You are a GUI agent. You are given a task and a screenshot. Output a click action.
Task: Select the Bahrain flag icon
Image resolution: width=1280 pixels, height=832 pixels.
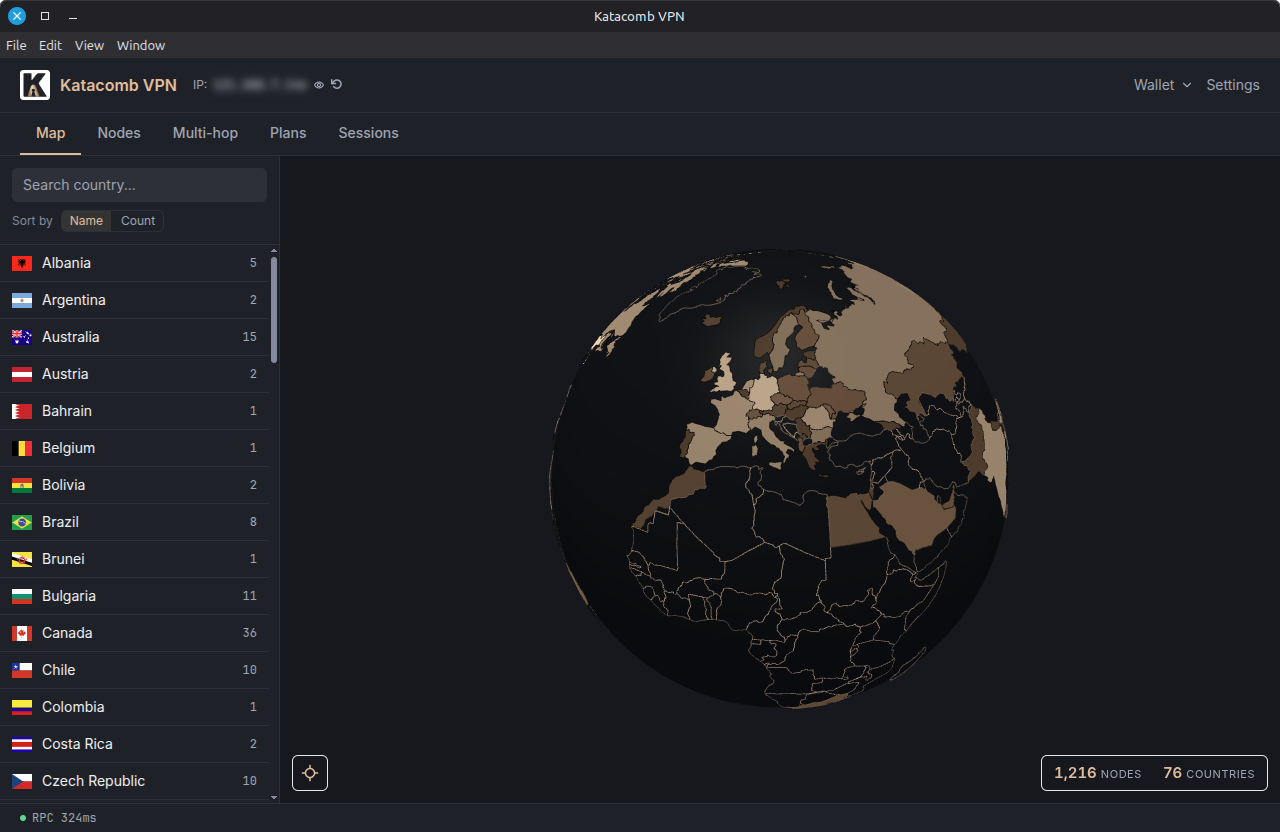[22, 411]
